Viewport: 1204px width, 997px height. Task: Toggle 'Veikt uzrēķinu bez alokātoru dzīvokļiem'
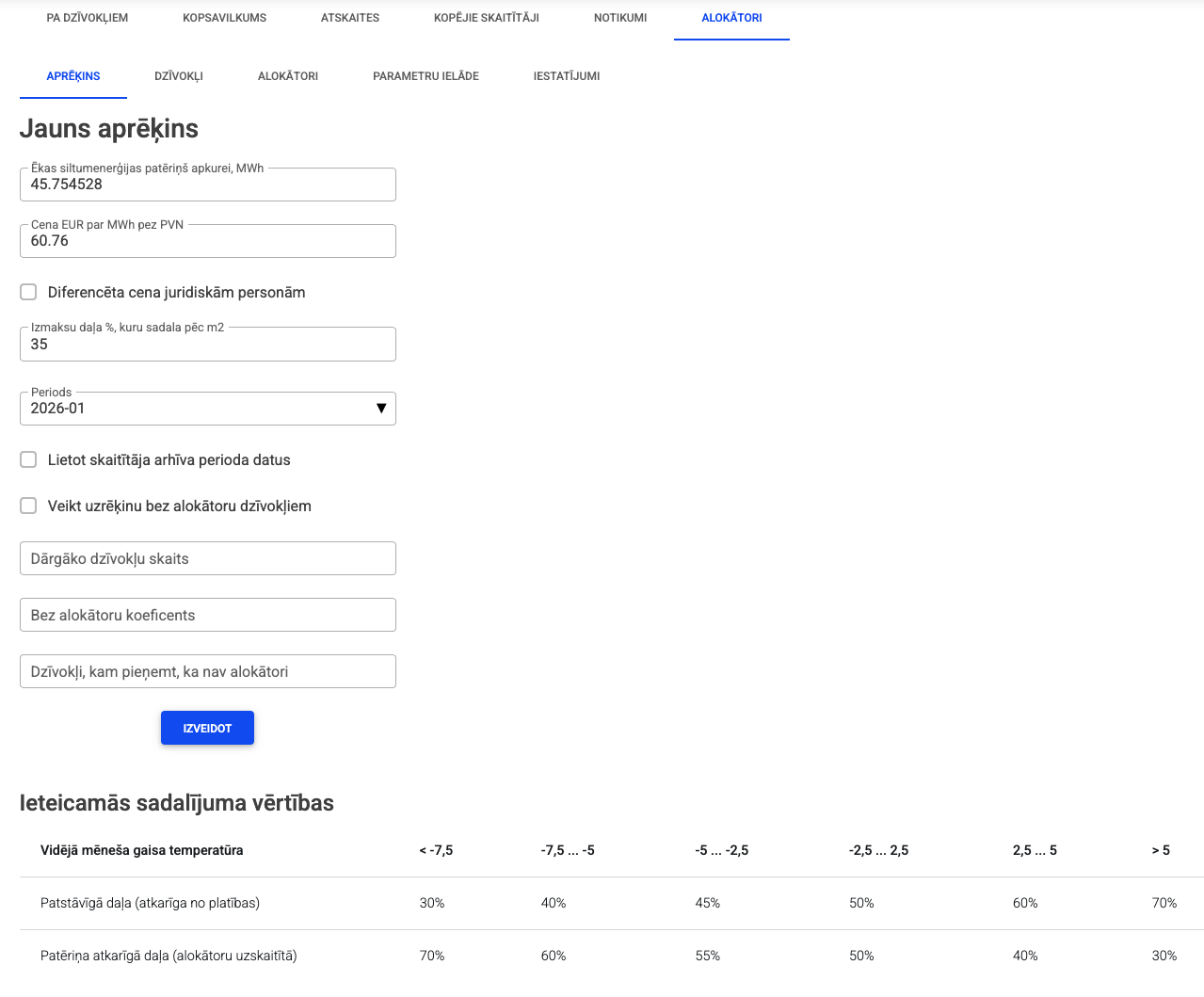(x=28, y=506)
